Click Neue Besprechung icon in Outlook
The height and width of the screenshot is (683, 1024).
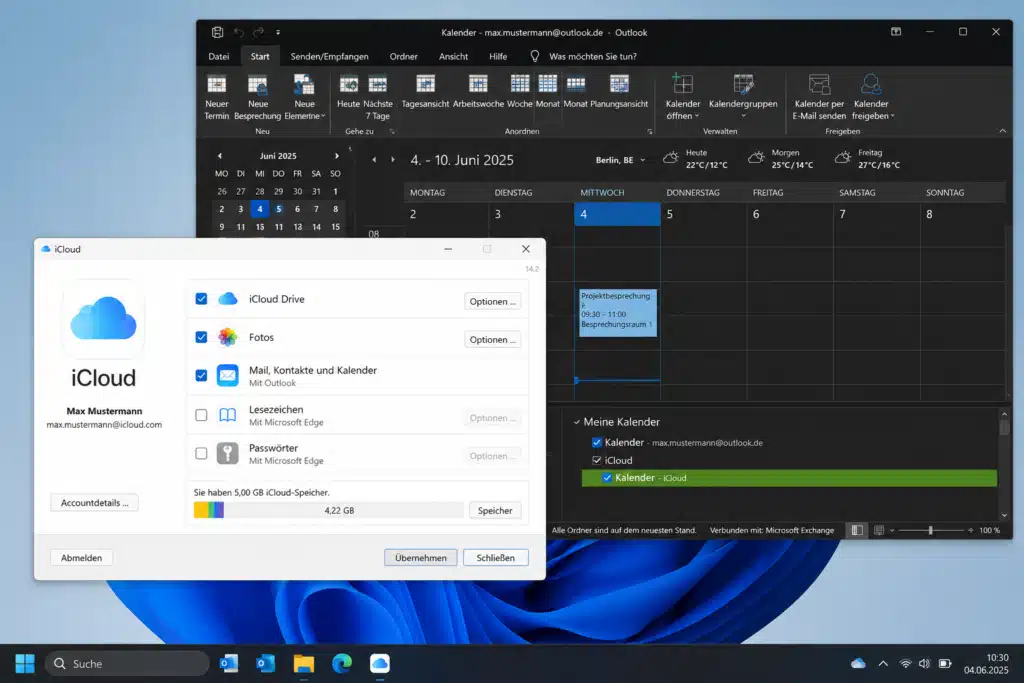pos(257,86)
